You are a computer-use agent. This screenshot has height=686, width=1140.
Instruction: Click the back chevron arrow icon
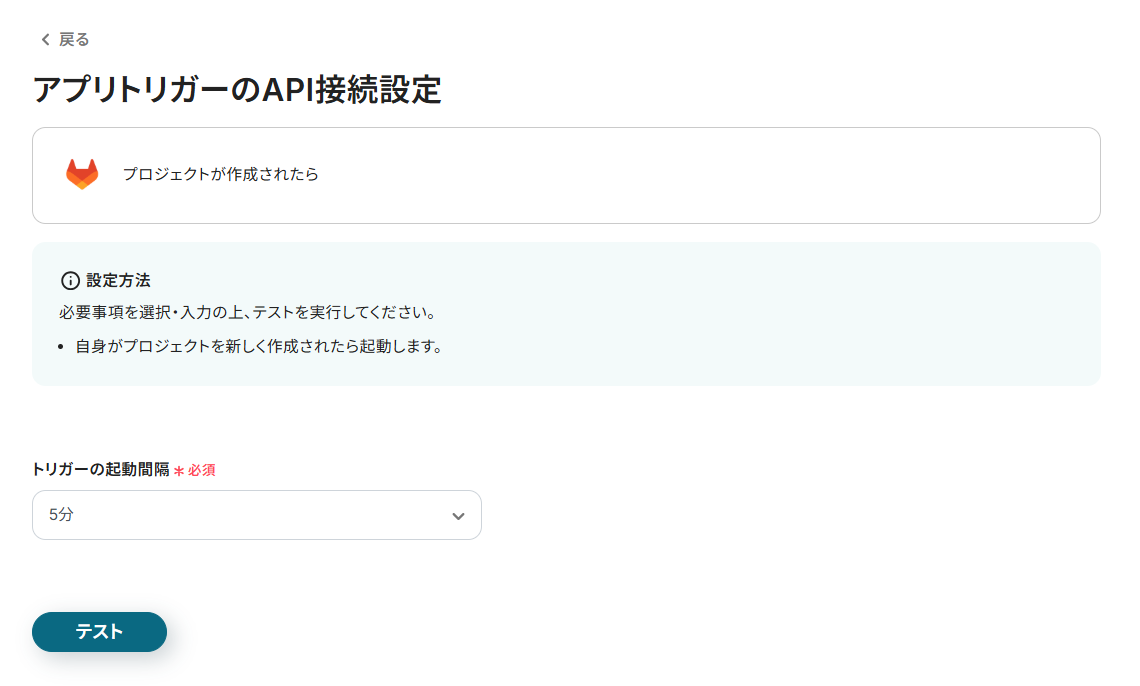coord(45,39)
